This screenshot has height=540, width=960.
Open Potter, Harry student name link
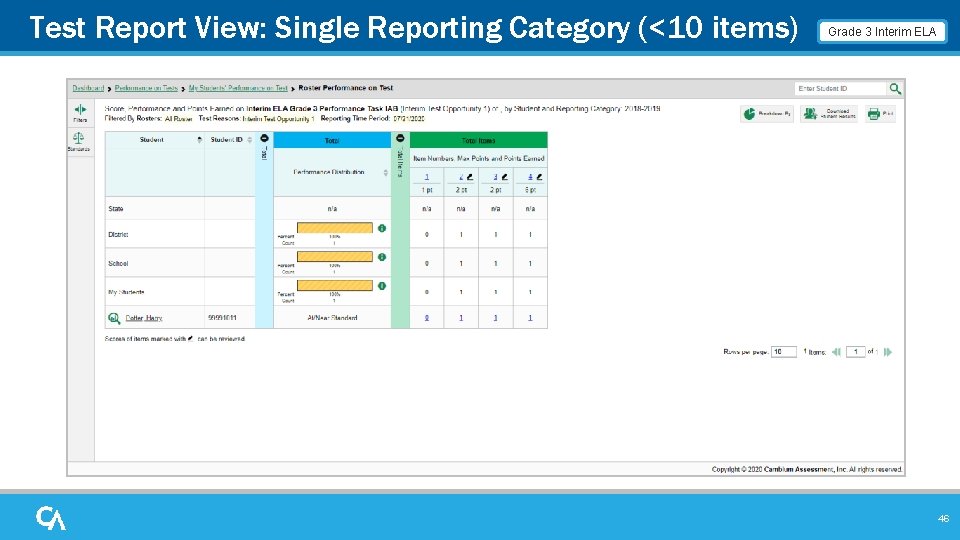pyautogui.click(x=144, y=318)
